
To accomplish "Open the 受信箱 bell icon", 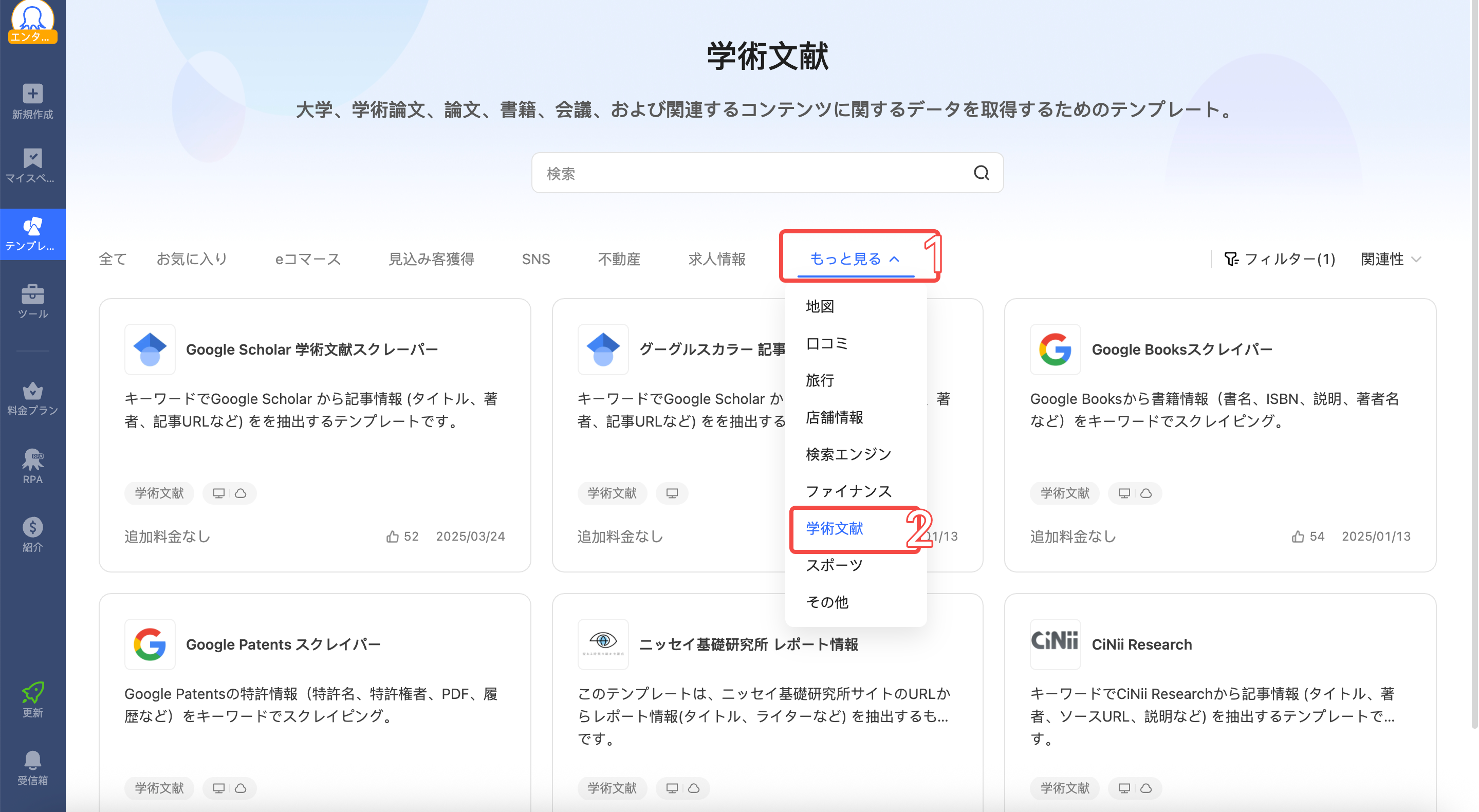I will click(32, 760).
